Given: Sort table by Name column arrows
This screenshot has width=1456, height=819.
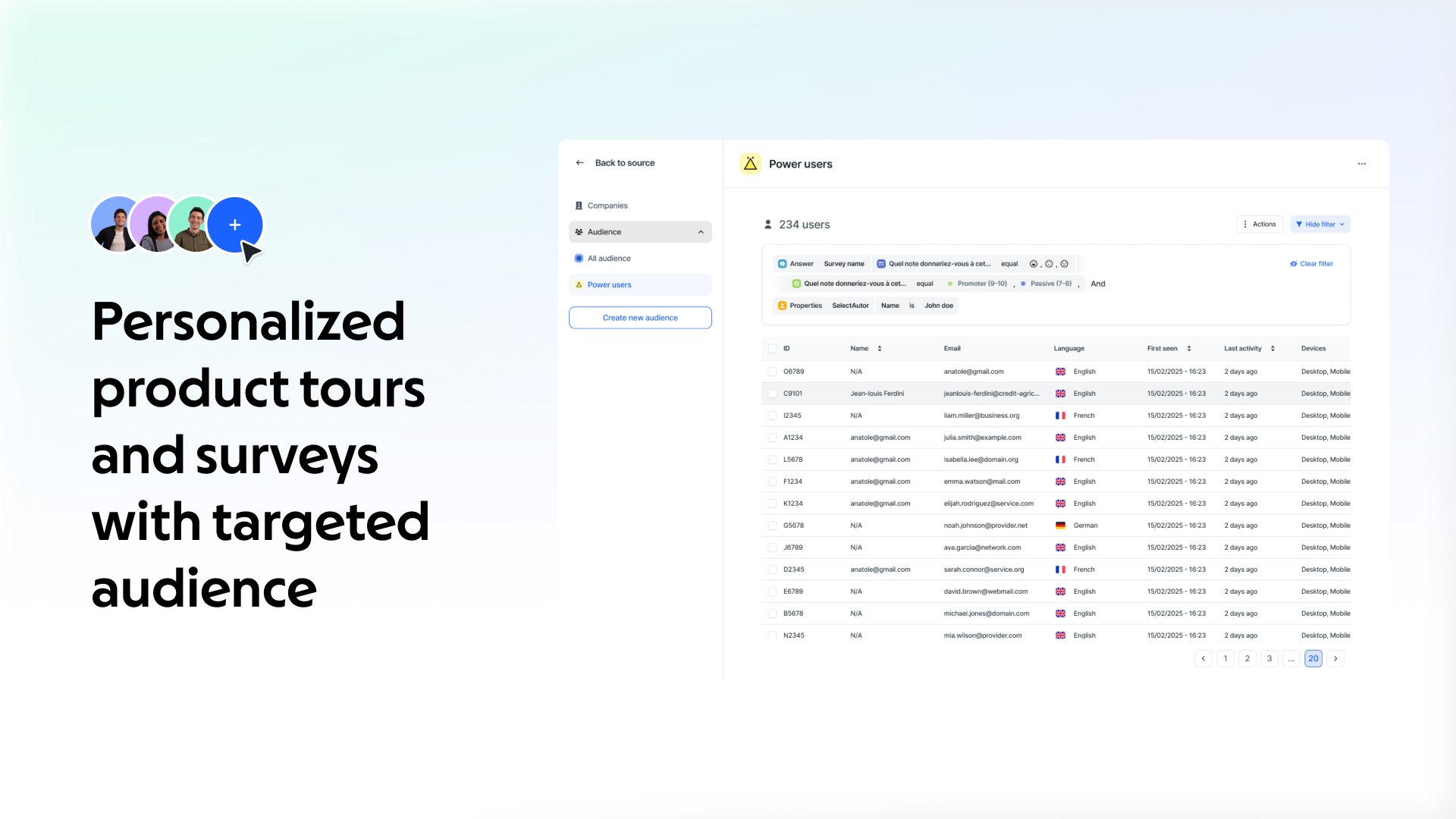Looking at the screenshot, I should click(x=880, y=349).
